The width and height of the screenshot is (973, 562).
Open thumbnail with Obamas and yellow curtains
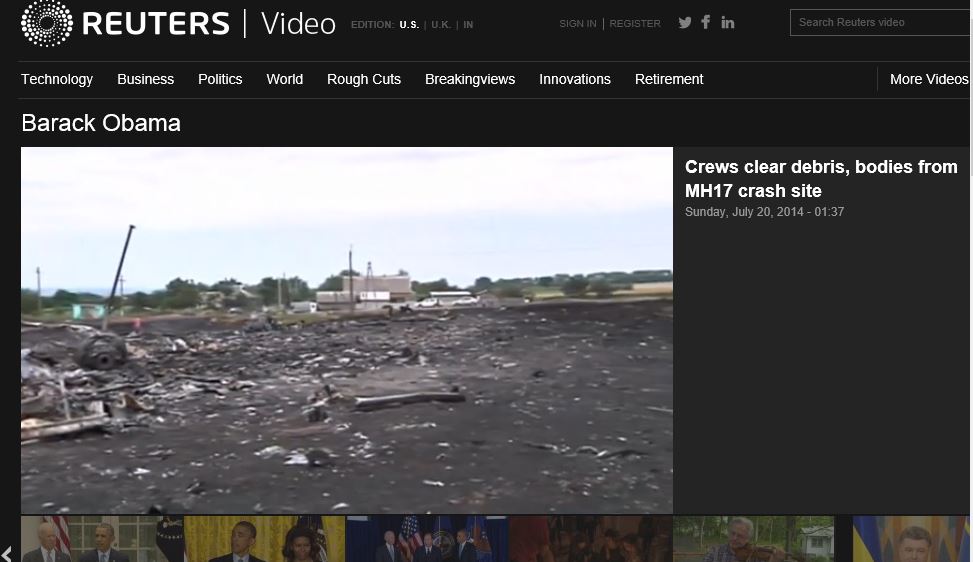pyautogui.click(x=265, y=539)
